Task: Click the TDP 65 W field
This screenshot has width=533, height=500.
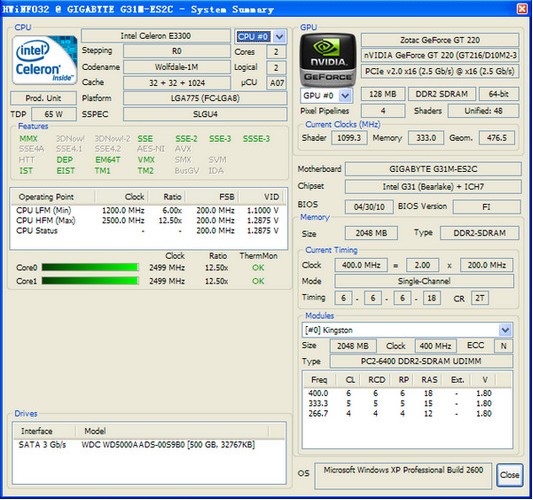Action: pyautogui.click(x=54, y=114)
